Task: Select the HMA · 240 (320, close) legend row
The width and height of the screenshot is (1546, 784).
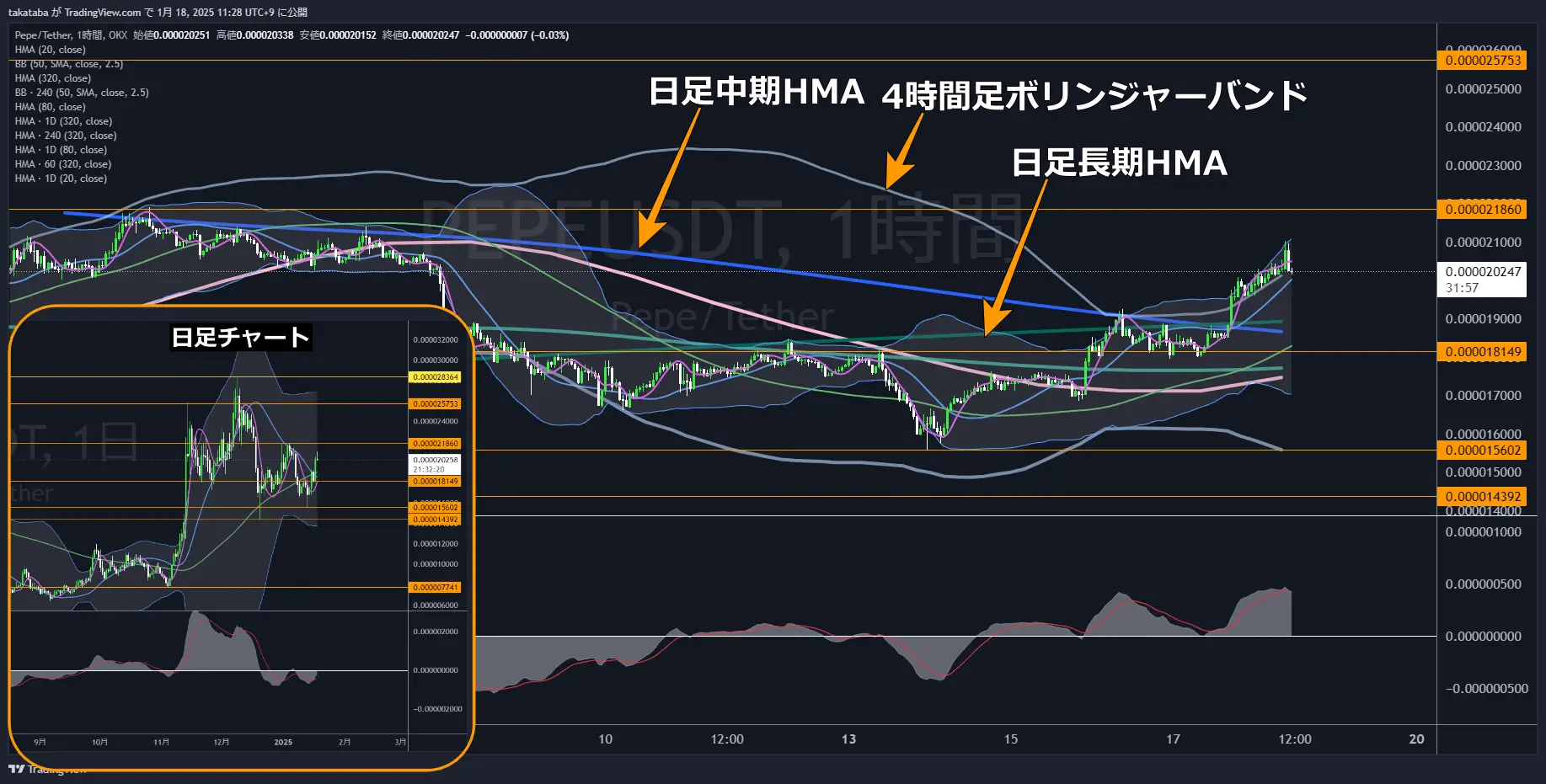Action: 66,136
